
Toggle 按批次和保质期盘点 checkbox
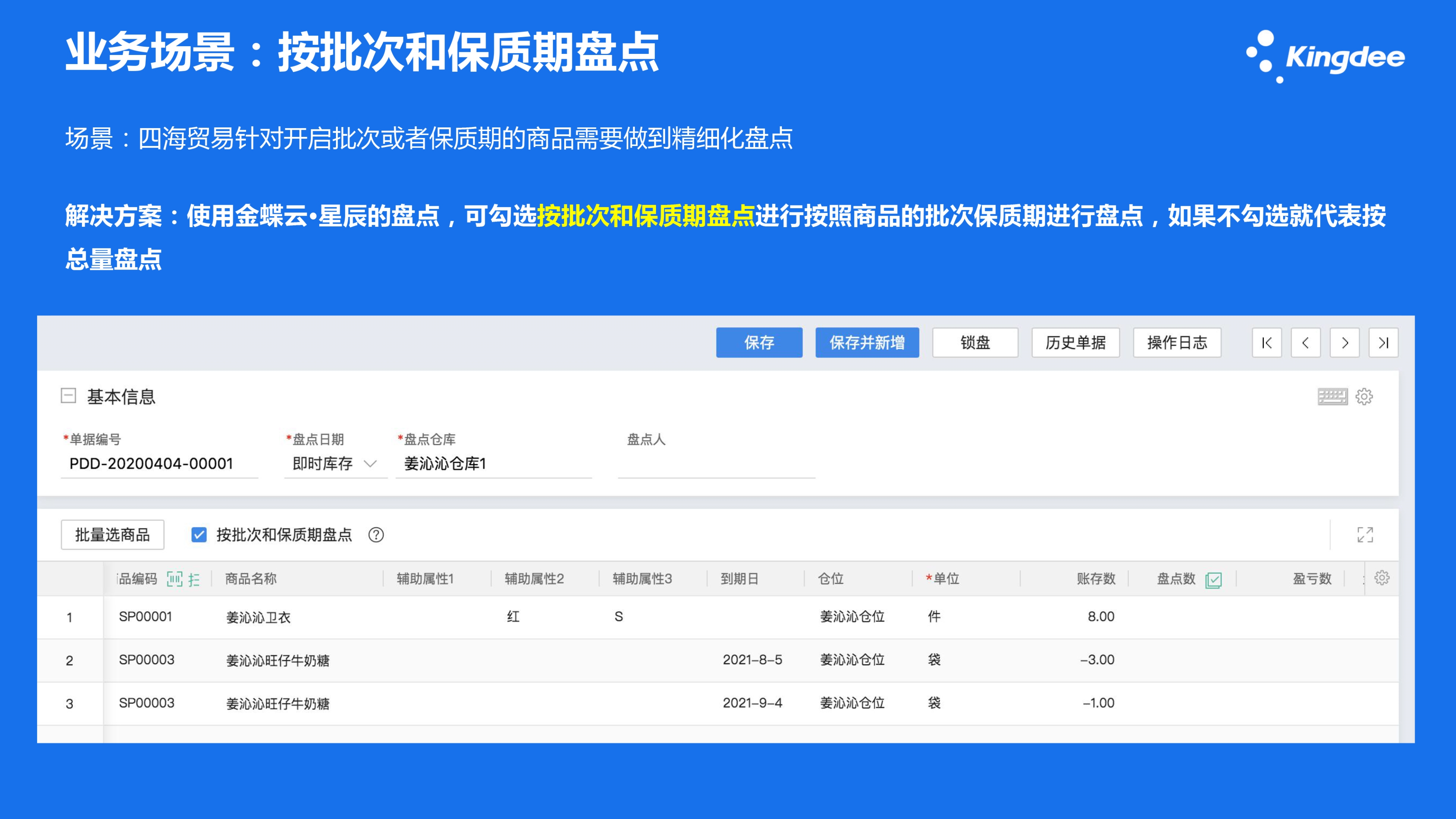(x=199, y=535)
